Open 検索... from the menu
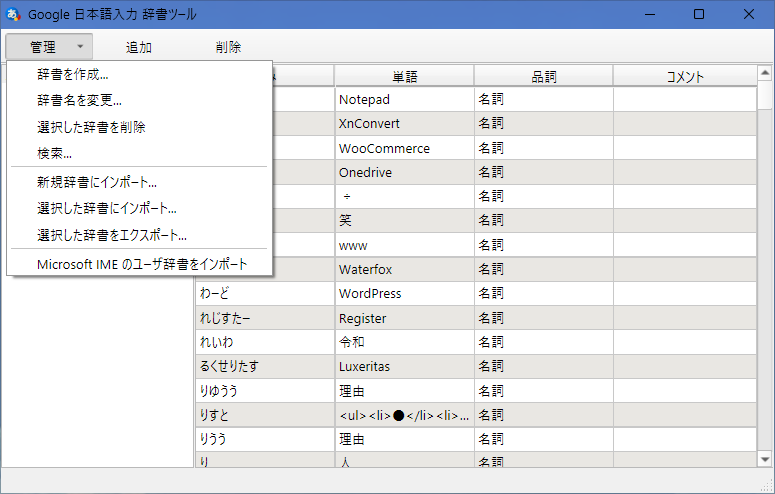The width and height of the screenshot is (775, 494). point(139,153)
